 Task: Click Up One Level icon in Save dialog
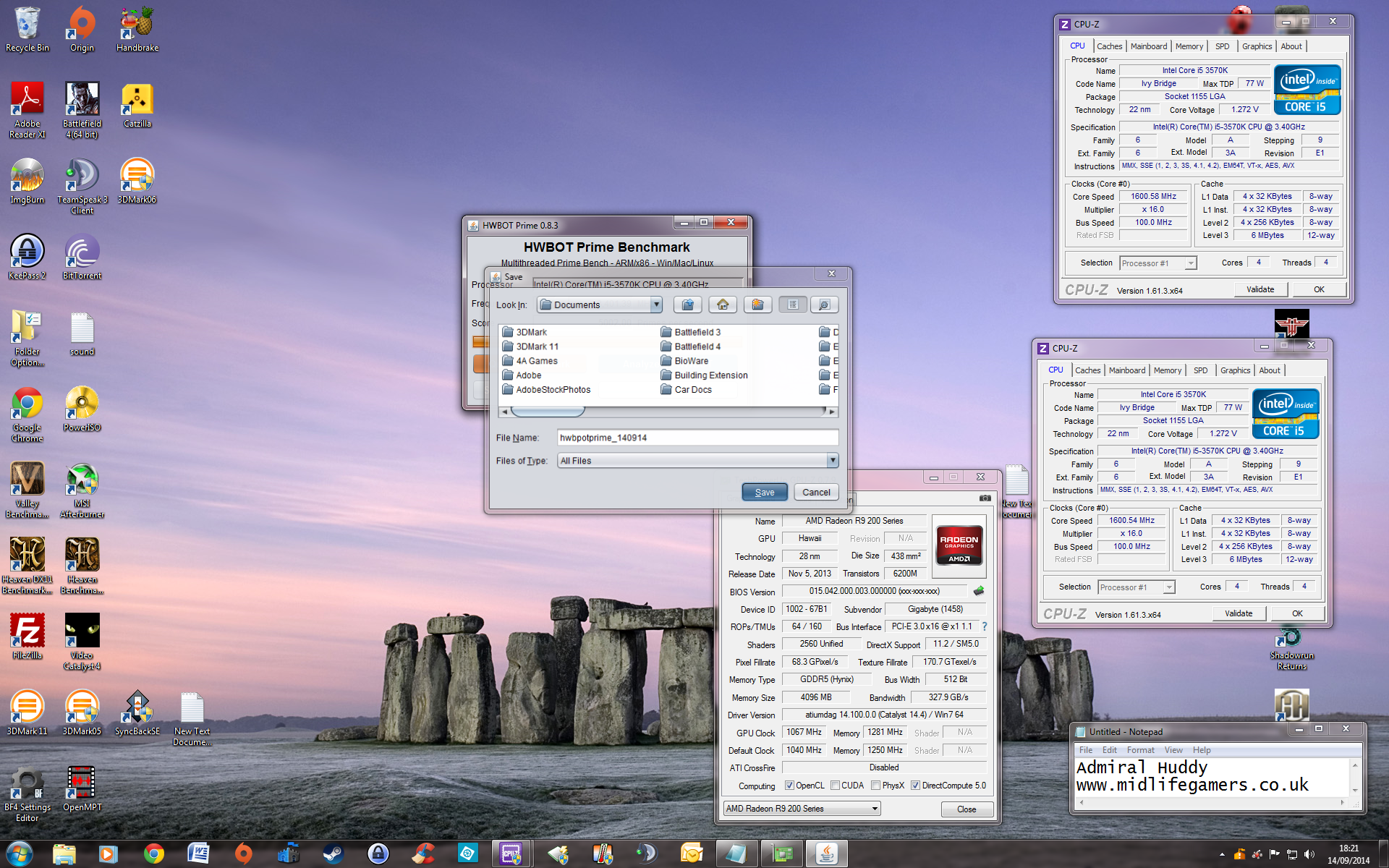(x=688, y=305)
